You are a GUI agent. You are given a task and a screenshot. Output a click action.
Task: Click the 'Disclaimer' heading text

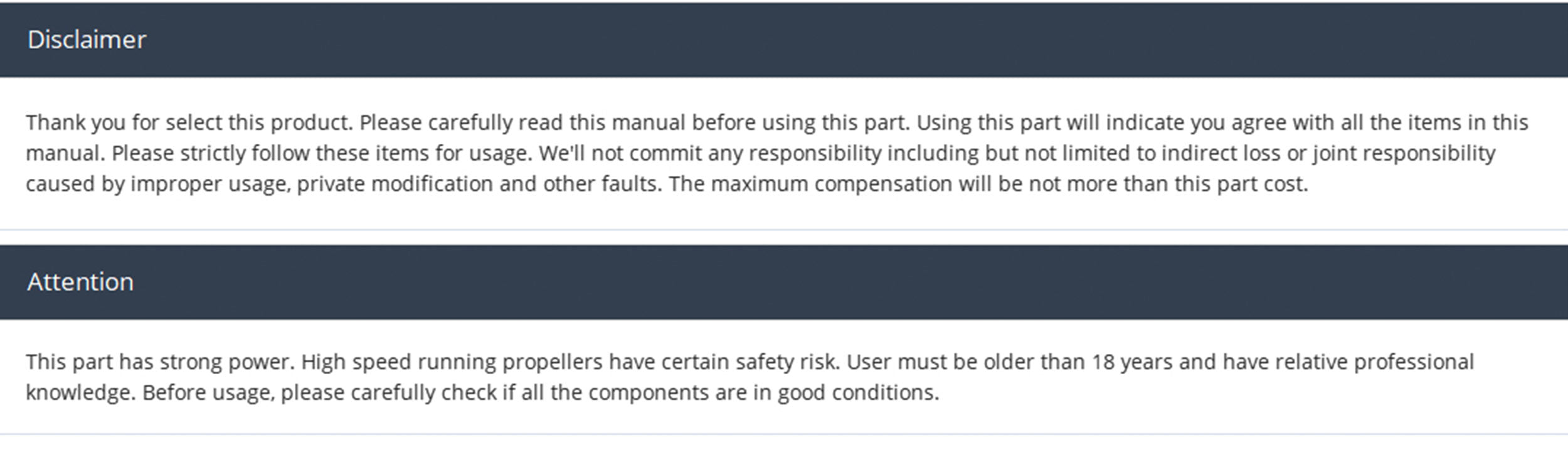point(87,40)
